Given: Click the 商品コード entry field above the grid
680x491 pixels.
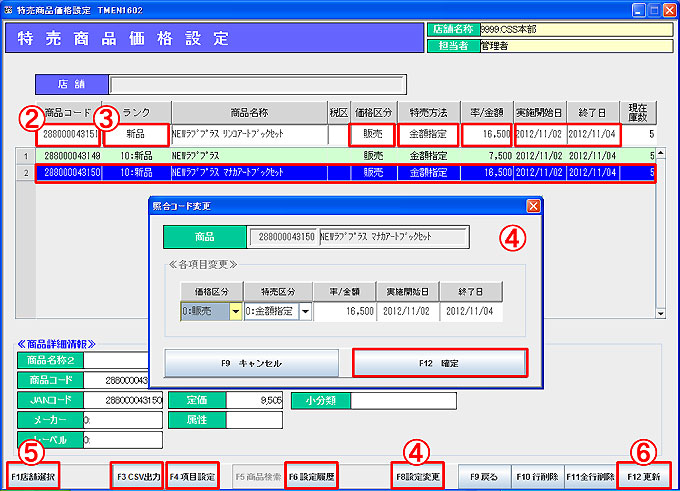Looking at the screenshot, I should tap(69, 134).
